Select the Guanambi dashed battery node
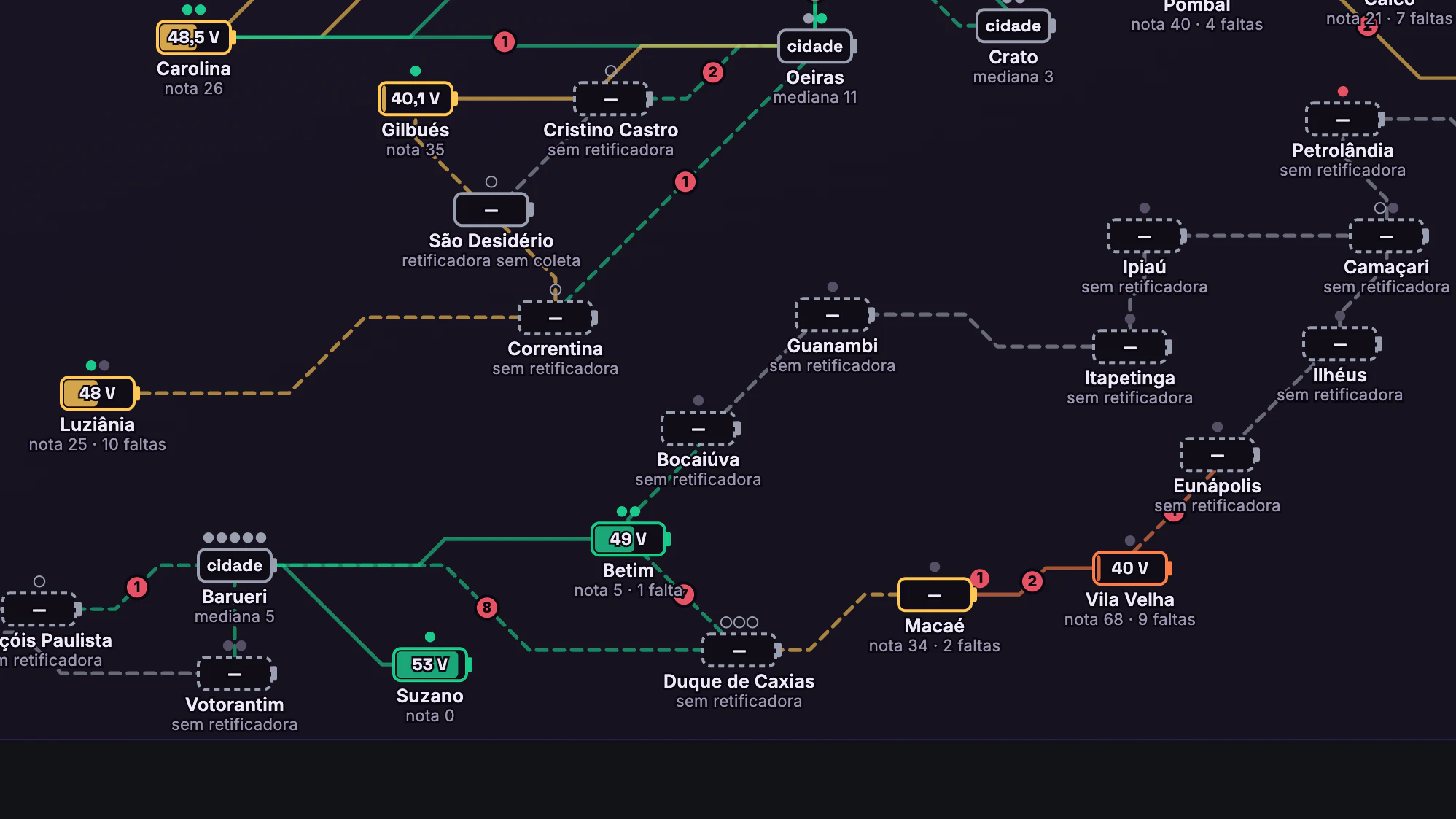 coord(834,314)
